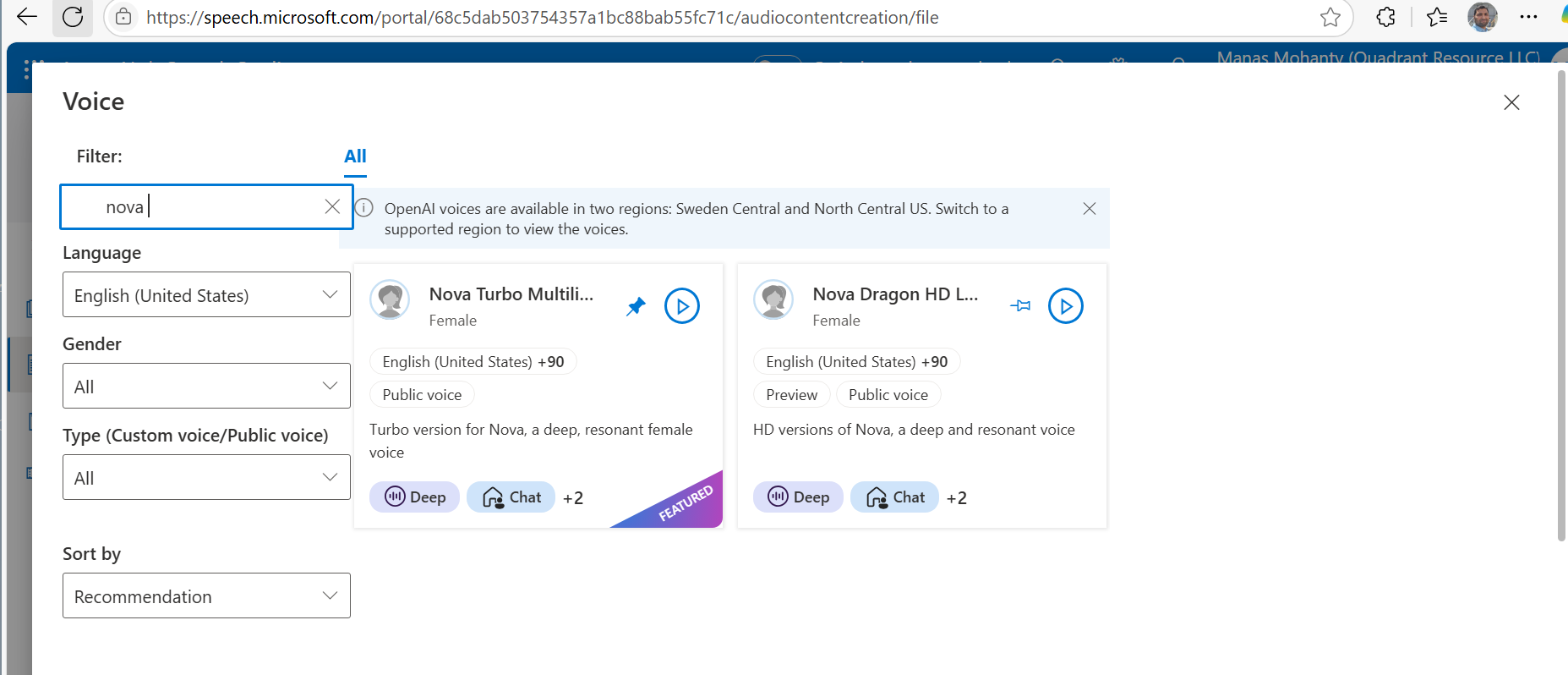This screenshot has height=675, width=1568.
Task: Play the Nova Dragon HD voice sample
Action: (1066, 306)
